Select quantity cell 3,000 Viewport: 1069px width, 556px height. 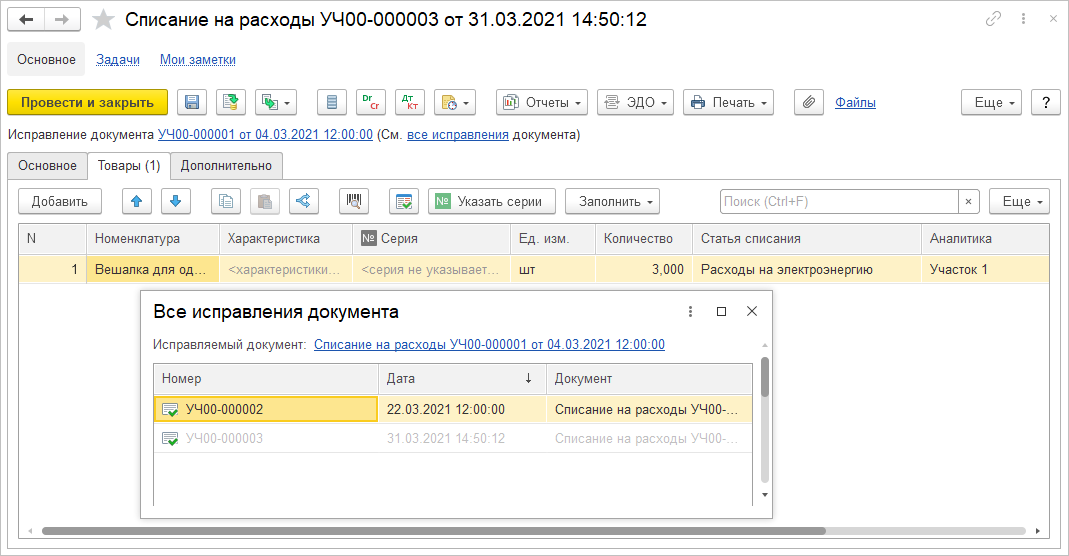644,270
